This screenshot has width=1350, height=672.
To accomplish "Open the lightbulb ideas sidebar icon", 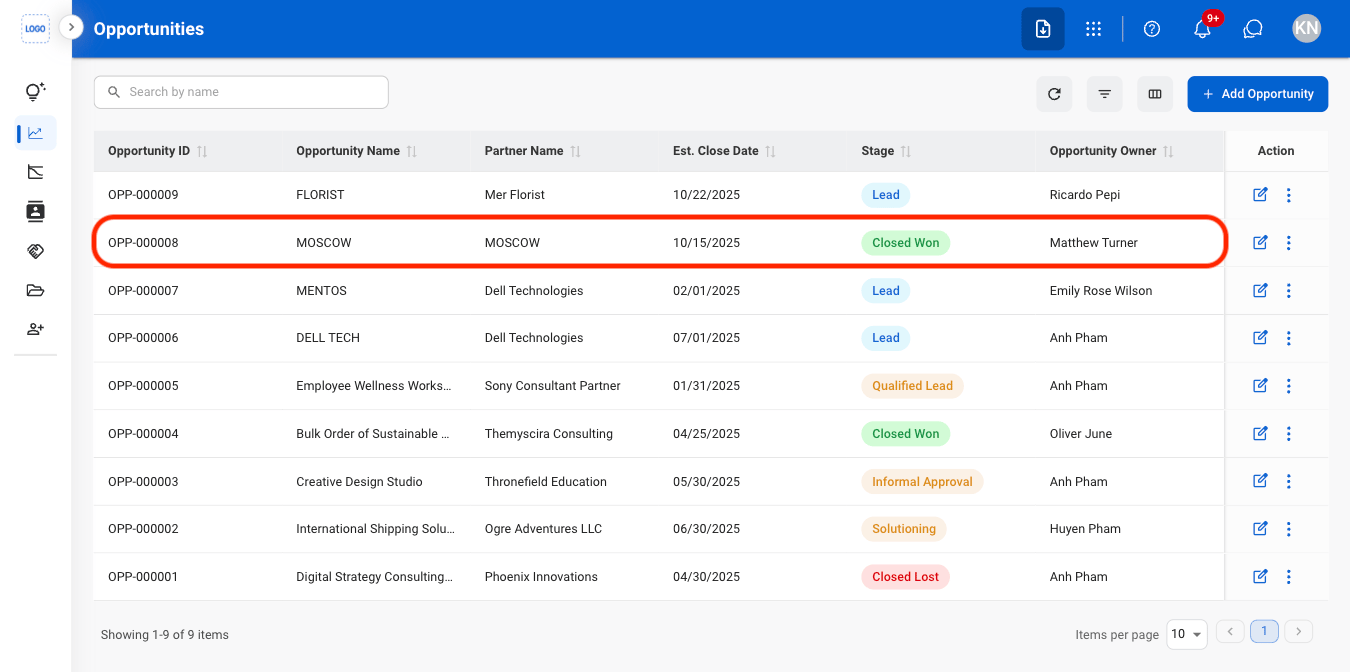I will click(35, 92).
